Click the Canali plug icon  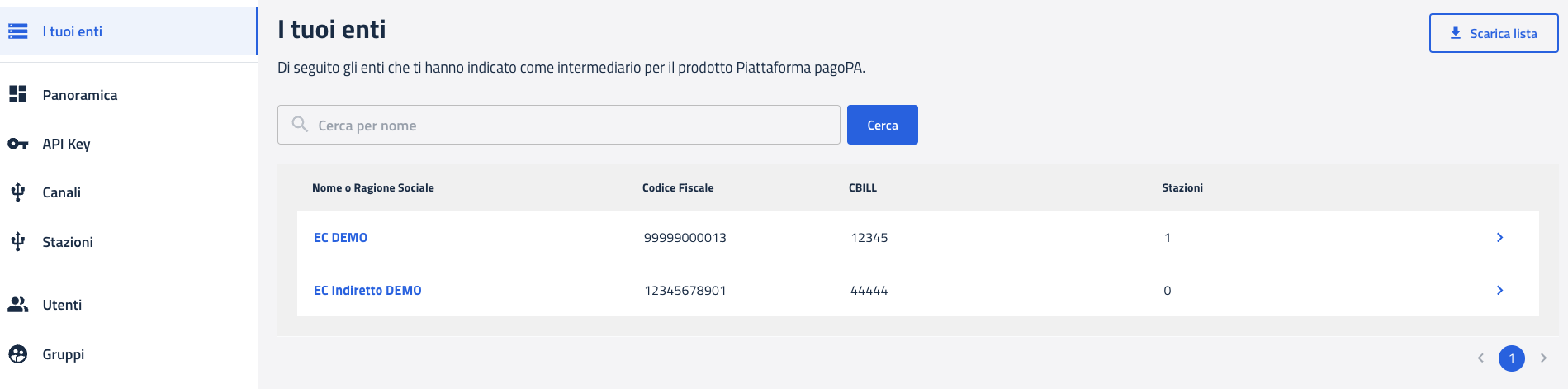point(18,192)
